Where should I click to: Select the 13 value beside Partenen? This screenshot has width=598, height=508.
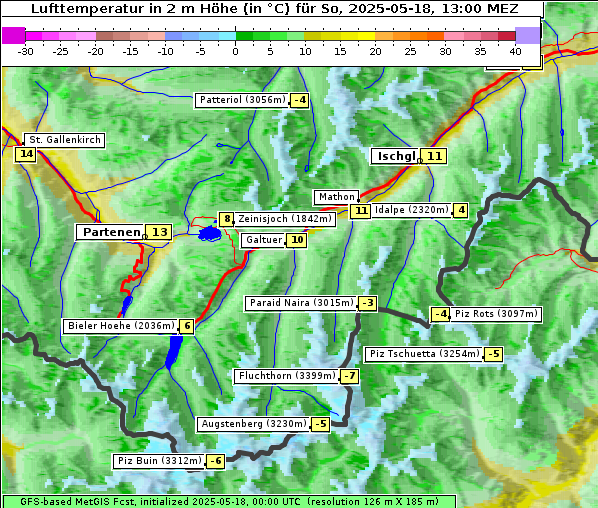pyautogui.click(x=159, y=232)
